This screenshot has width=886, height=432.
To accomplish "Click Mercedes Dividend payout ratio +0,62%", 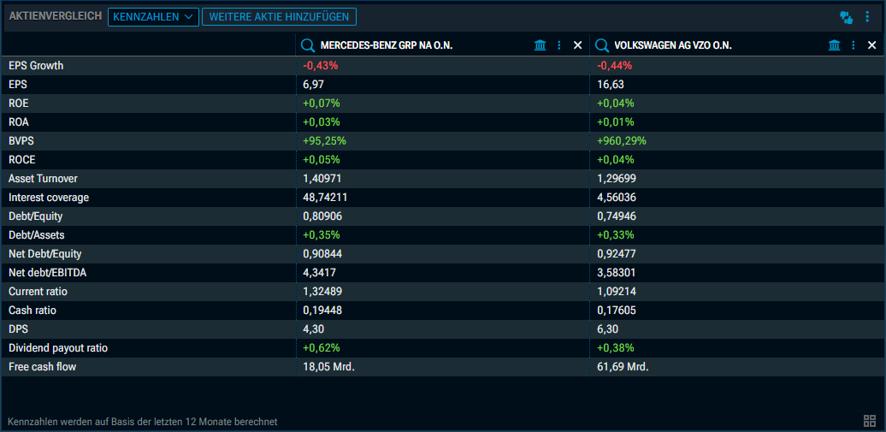I will tap(322, 348).
